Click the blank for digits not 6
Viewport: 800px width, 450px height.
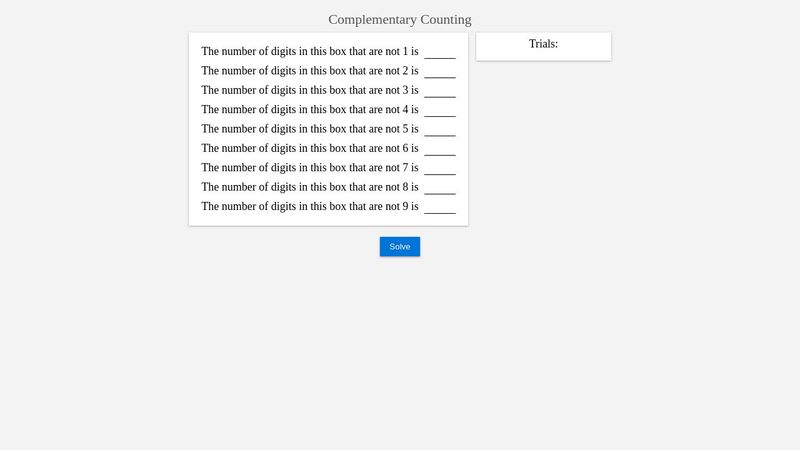click(x=440, y=149)
